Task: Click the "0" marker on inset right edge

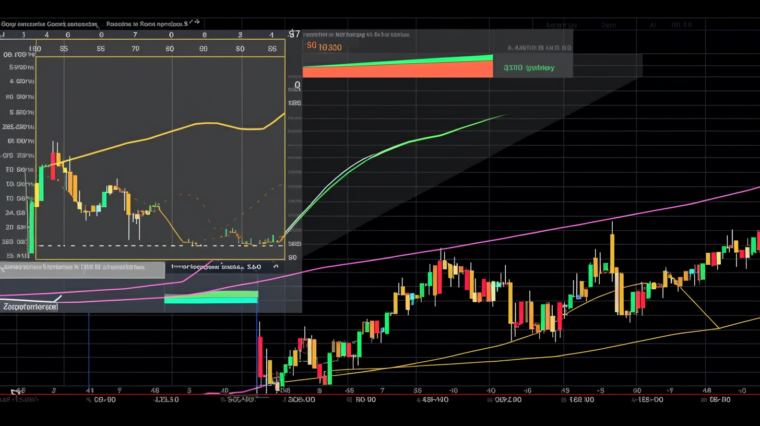Action: (x=297, y=86)
